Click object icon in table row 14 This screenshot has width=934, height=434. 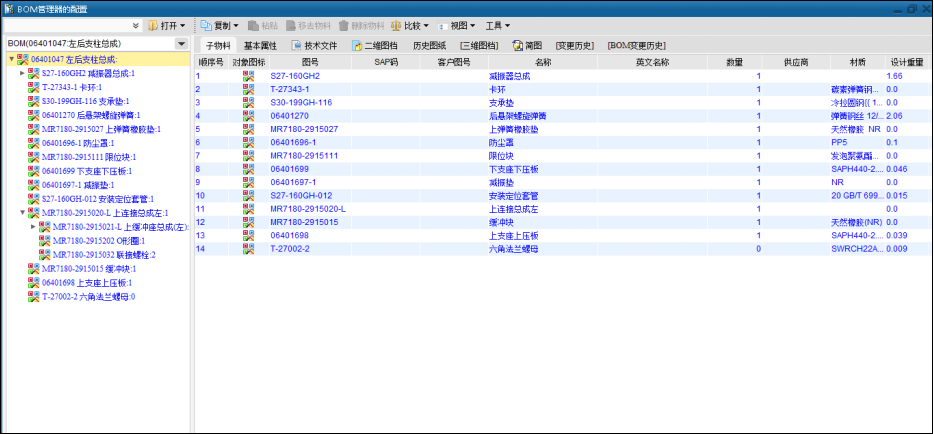pos(248,249)
